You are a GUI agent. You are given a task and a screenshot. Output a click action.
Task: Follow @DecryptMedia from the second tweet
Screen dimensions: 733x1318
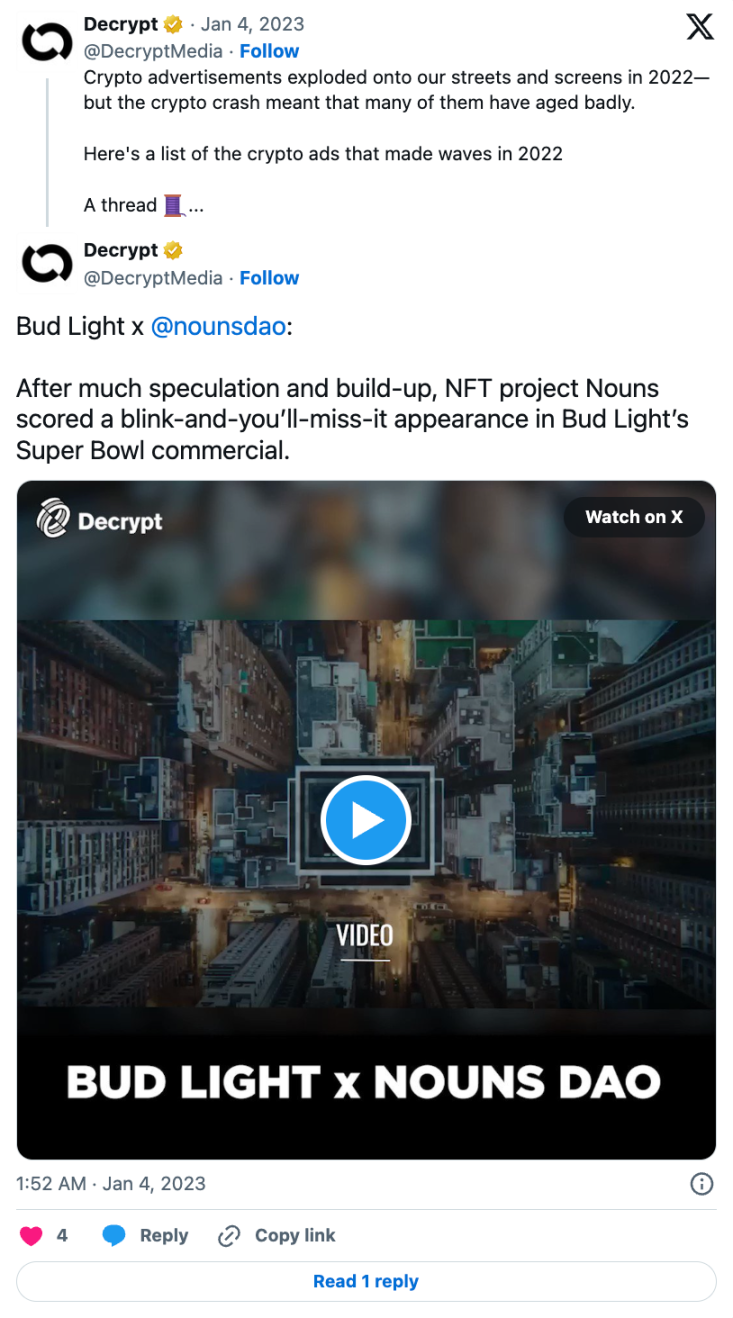click(269, 278)
